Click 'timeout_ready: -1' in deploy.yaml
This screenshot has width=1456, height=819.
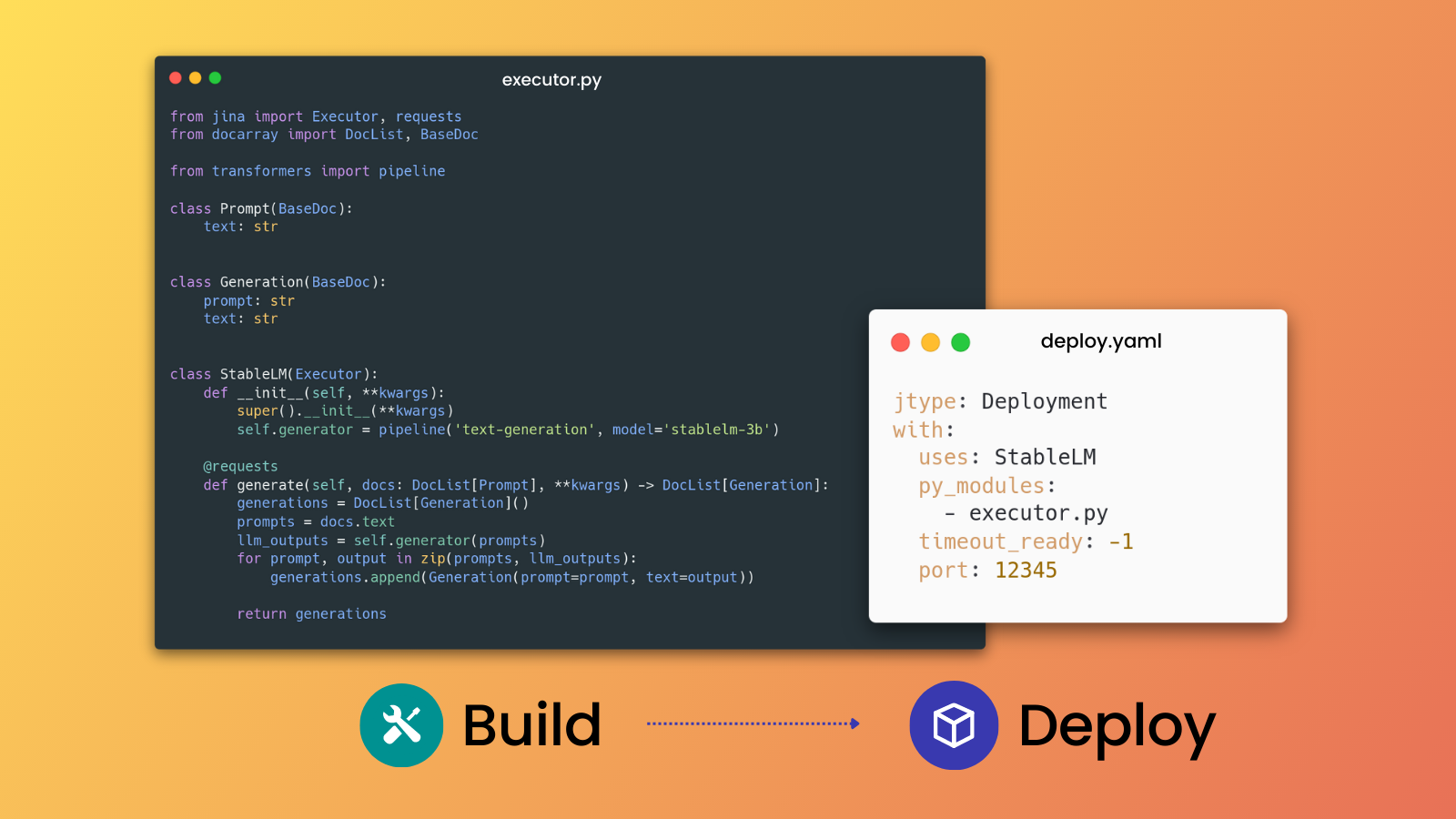point(1026,541)
